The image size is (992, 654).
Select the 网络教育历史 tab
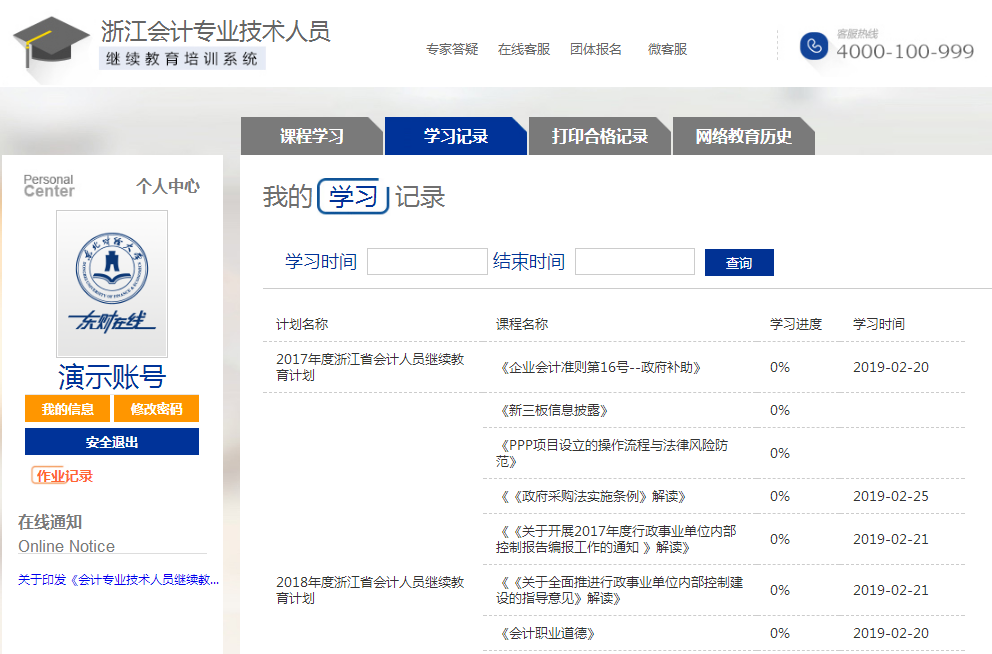click(744, 137)
